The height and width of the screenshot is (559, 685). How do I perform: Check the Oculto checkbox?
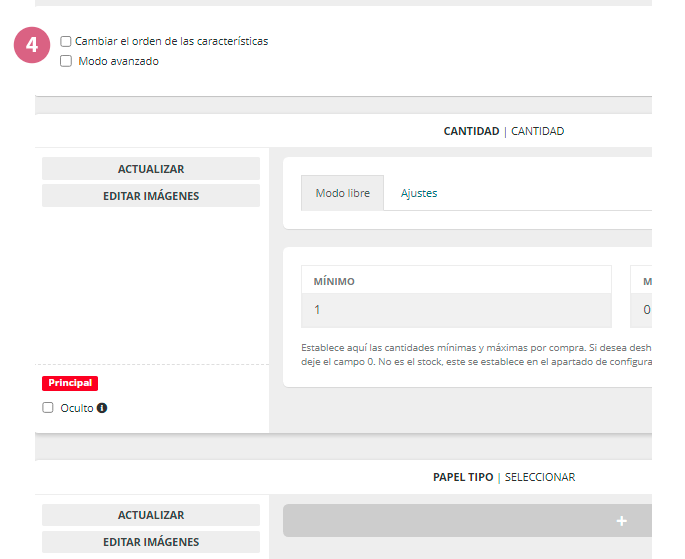click(48, 408)
